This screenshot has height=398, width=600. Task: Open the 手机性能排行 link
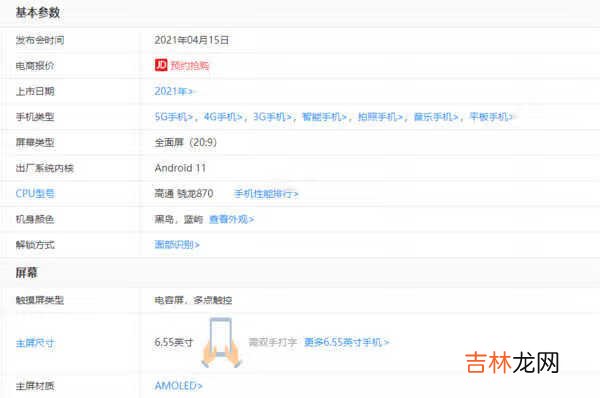coord(266,194)
